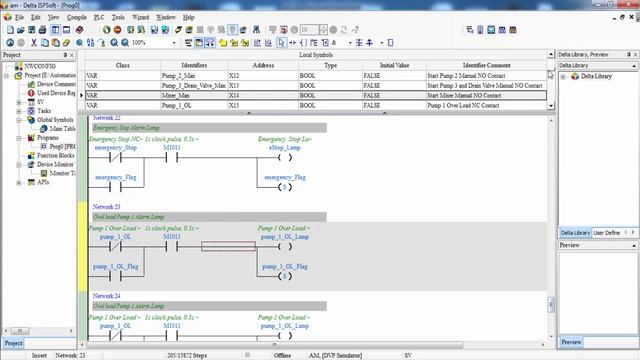The height and width of the screenshot is (360, 640).
Task: Click the Paste clipboard icon
Action: 56,42
